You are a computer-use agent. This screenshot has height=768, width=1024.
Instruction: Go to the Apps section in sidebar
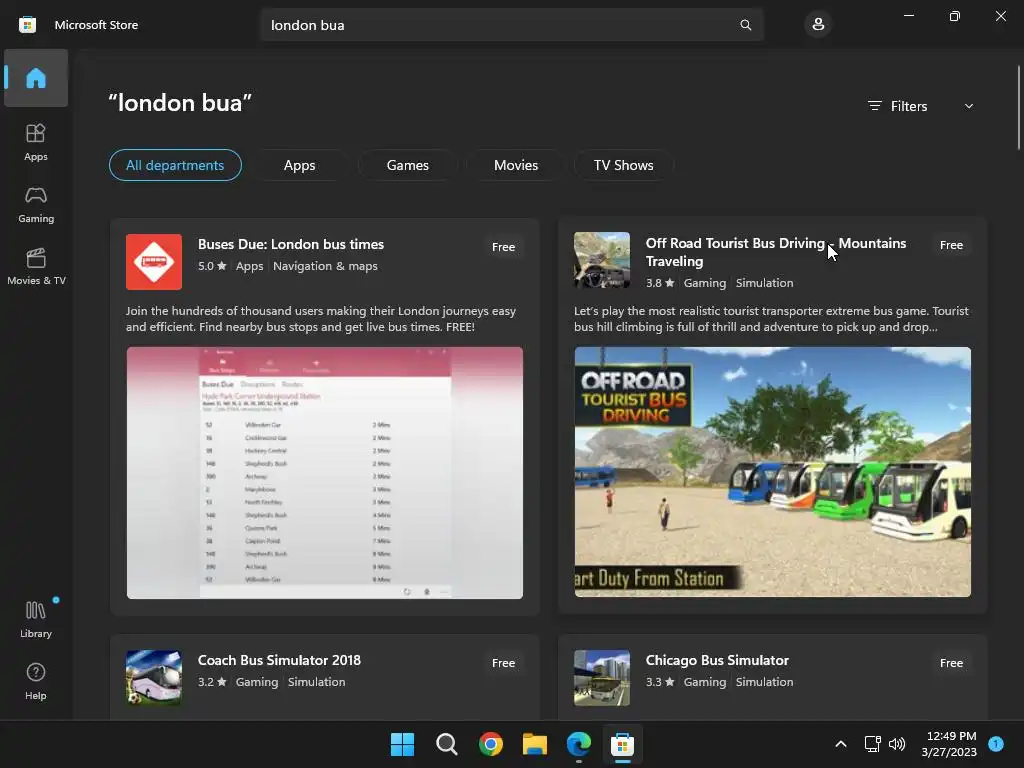36,142
